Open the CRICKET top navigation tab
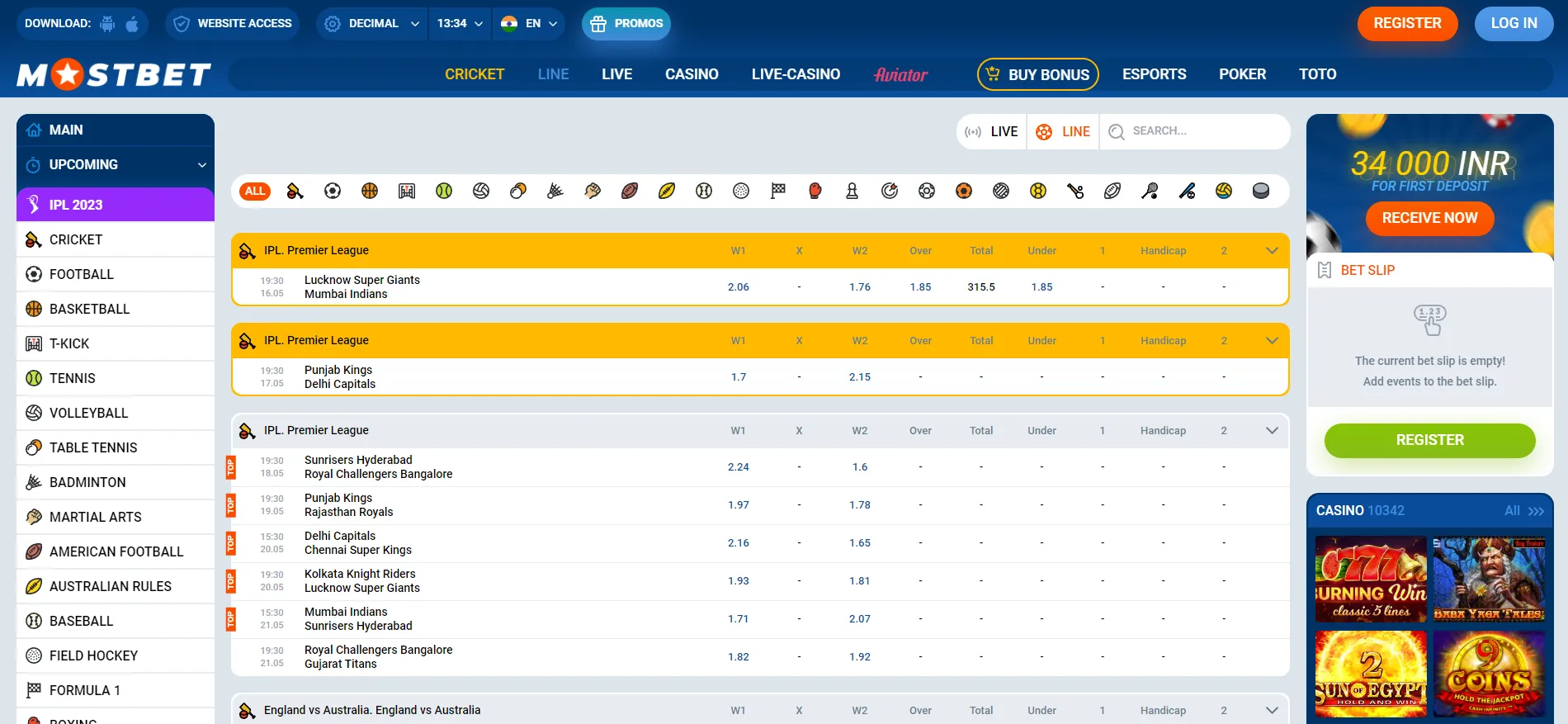The height and width of the screenshot is (724, 1568). point(475,74)
